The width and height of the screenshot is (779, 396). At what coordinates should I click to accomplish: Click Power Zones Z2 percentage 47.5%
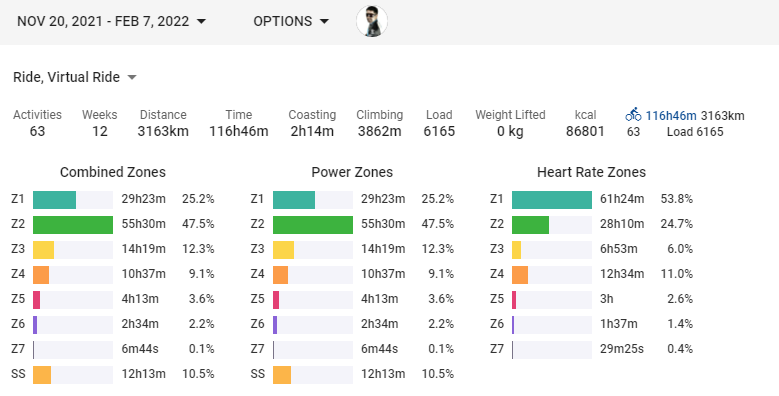click(x=438, y=224)
